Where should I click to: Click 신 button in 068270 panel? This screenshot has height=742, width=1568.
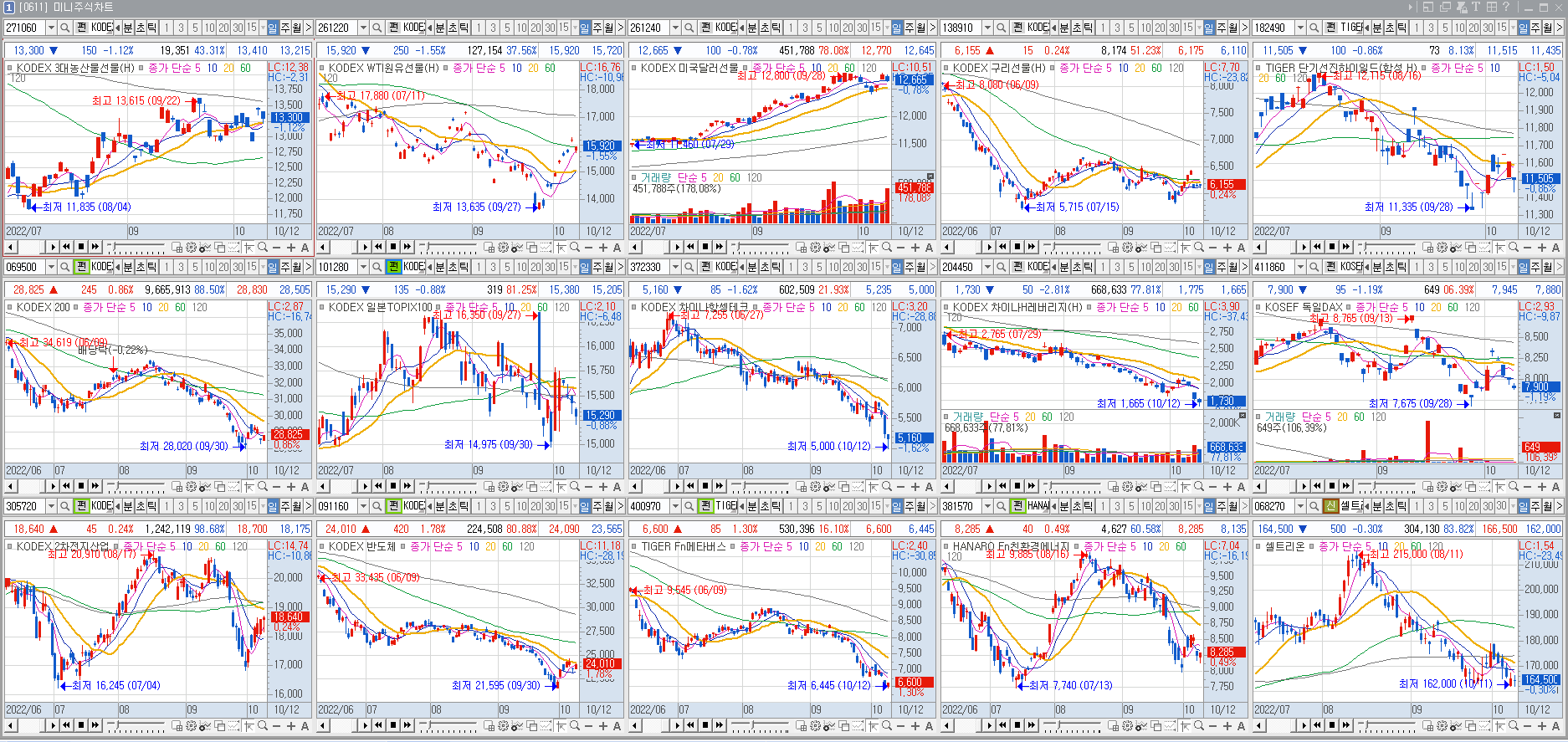pyautogui.click(x=1330, y=506)
